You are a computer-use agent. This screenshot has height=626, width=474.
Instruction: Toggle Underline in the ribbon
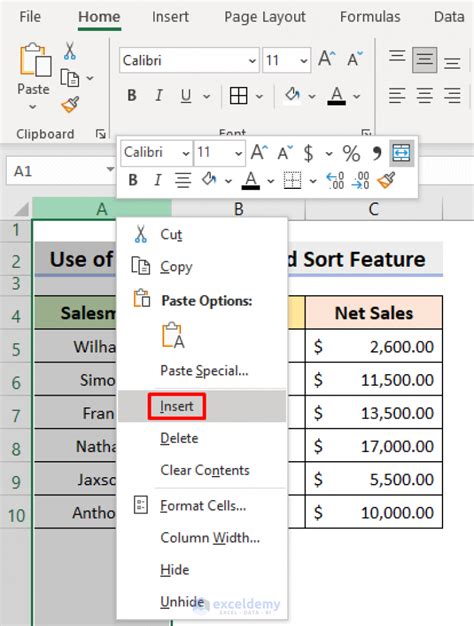click(186, 96)
